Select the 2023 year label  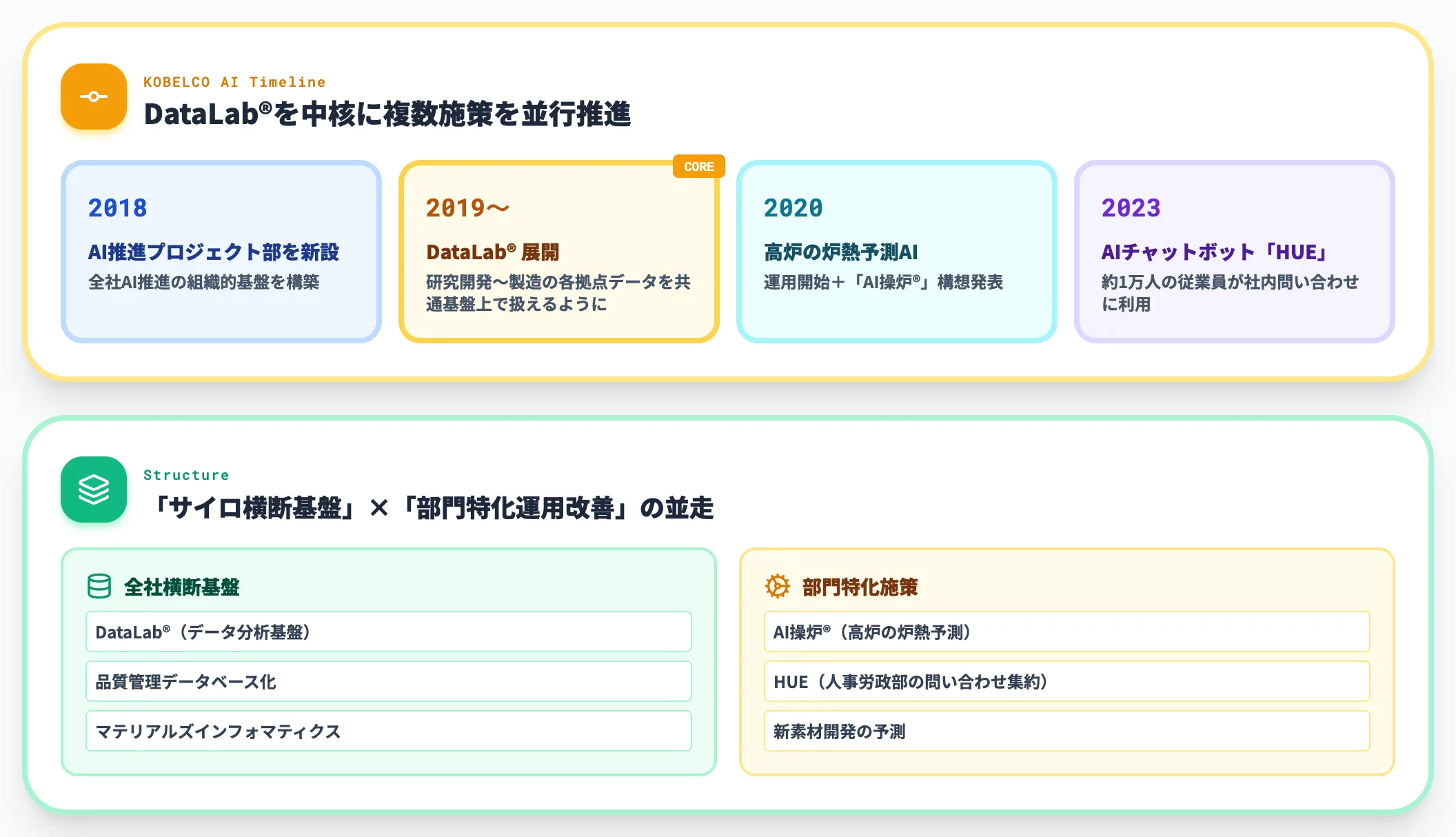point(1131,208)
